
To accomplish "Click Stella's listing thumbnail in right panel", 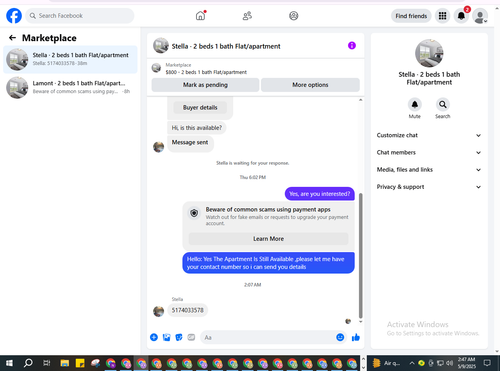I will 429,53.
